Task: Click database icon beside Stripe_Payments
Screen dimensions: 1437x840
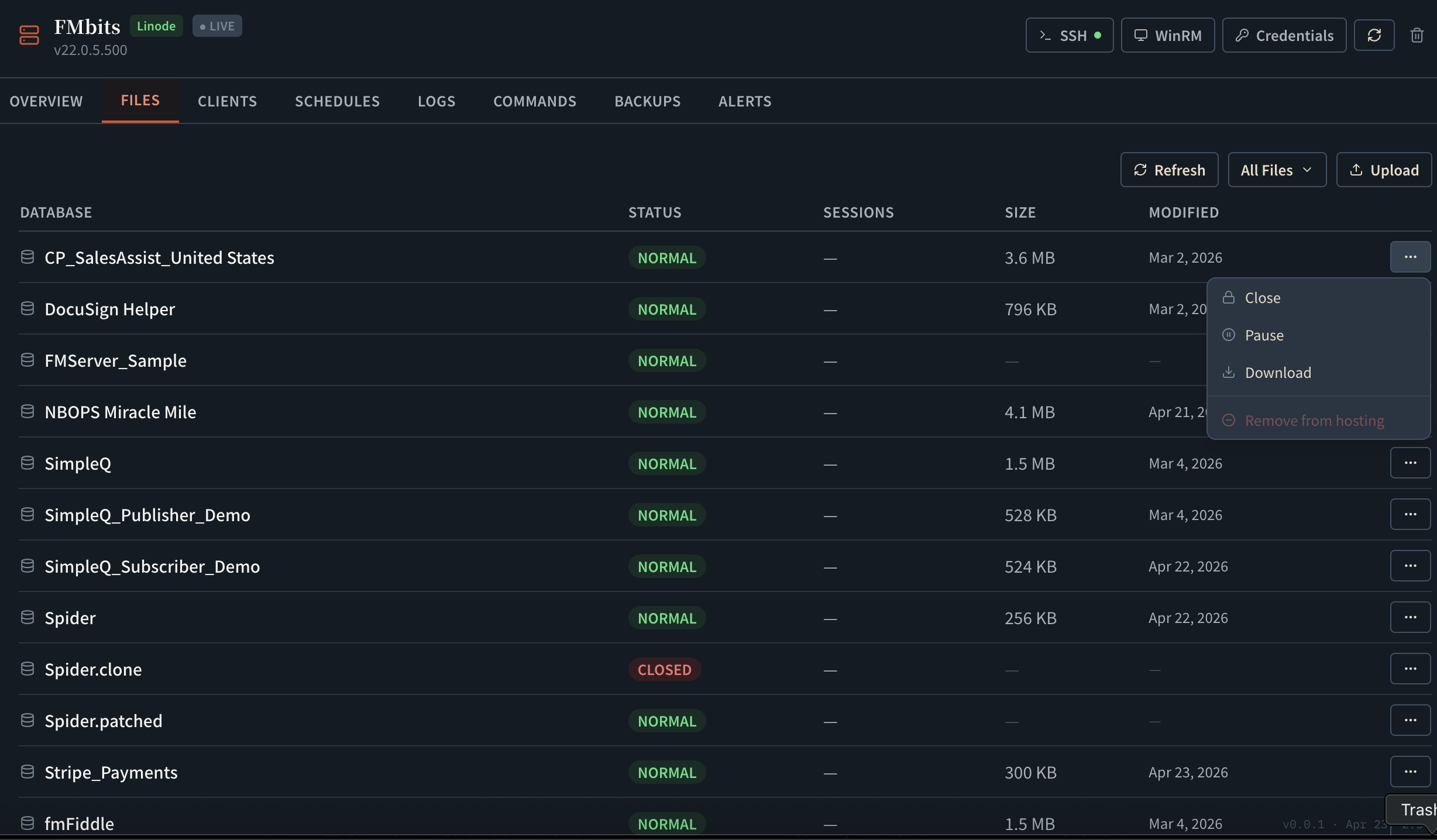Action: click(x=27, y=772)
